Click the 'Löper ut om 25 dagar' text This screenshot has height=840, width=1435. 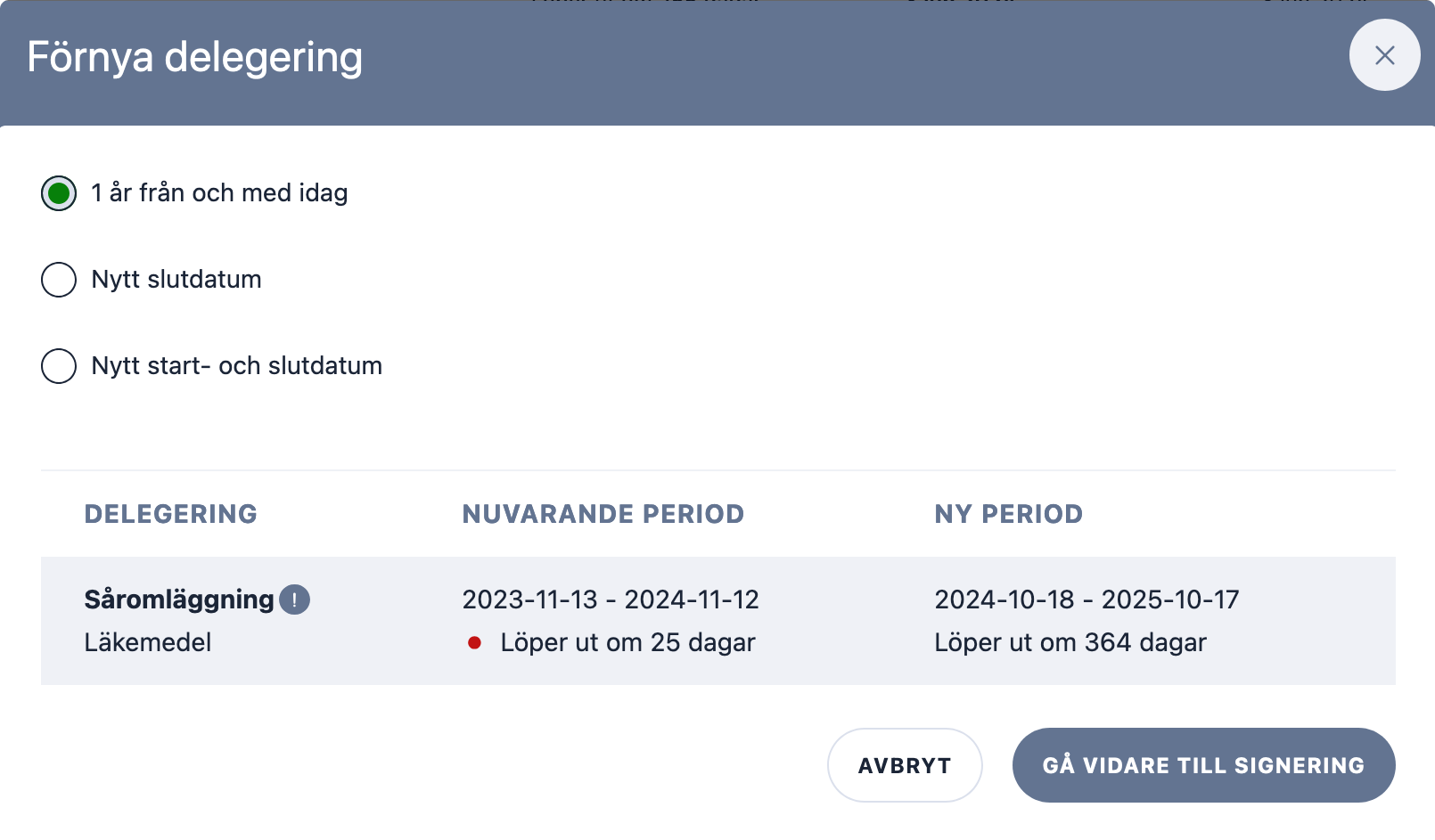(627, 642)
